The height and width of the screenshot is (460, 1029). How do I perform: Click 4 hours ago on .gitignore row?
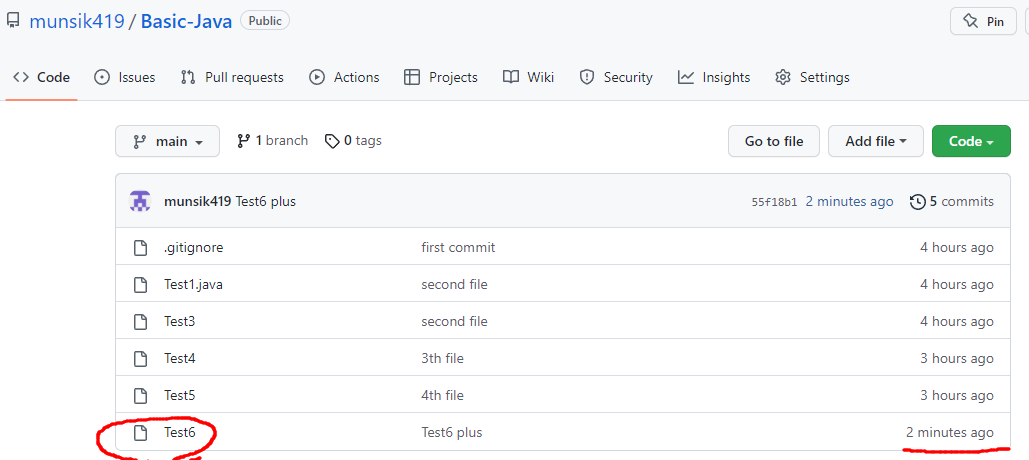click(957, 247)
